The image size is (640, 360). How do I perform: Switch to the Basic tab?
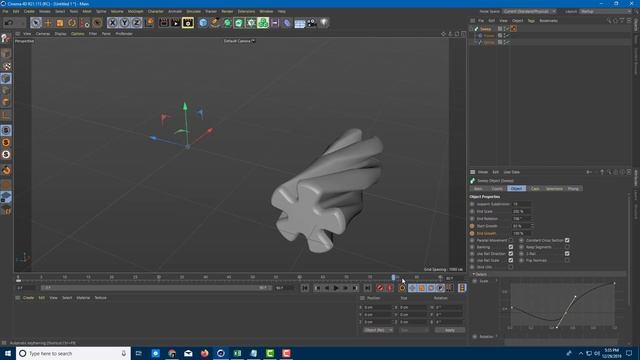[478, 189]
